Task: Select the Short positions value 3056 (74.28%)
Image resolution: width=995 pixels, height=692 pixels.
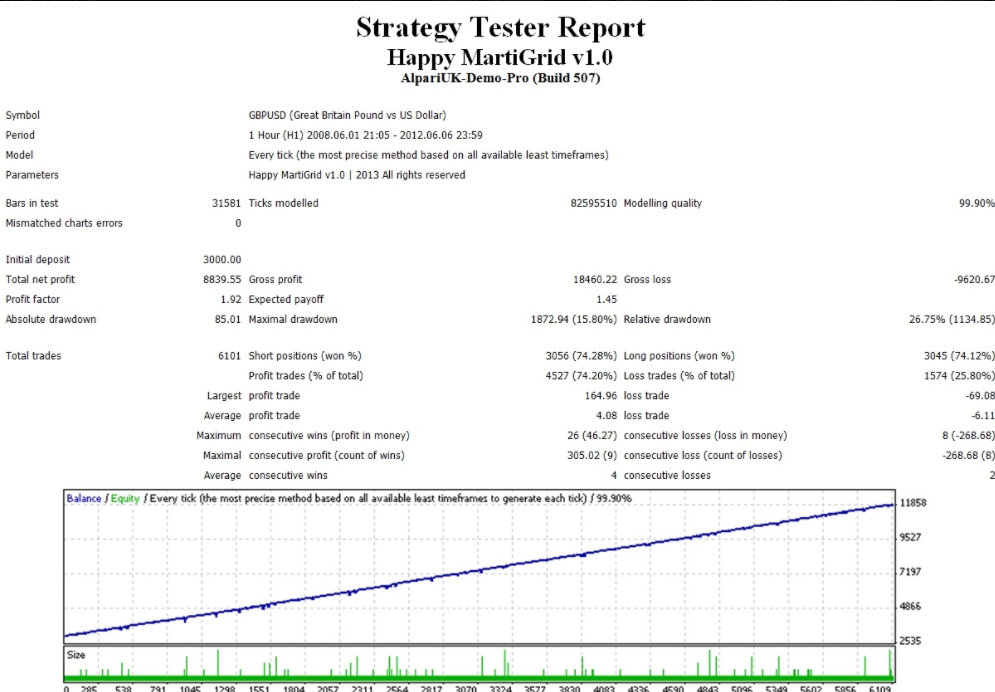Action: [581, 356]
